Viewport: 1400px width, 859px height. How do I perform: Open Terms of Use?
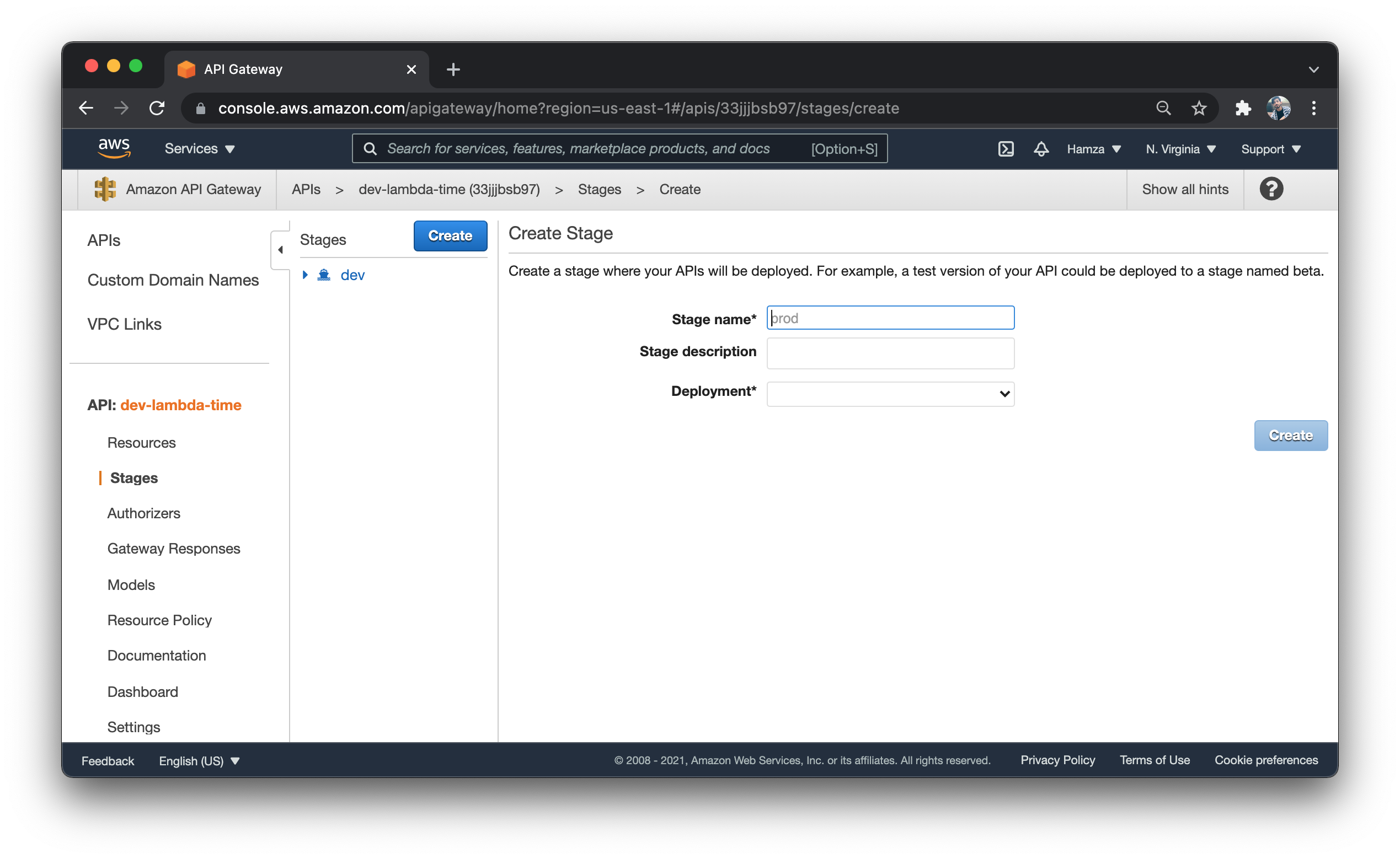tap(1154, 760)
